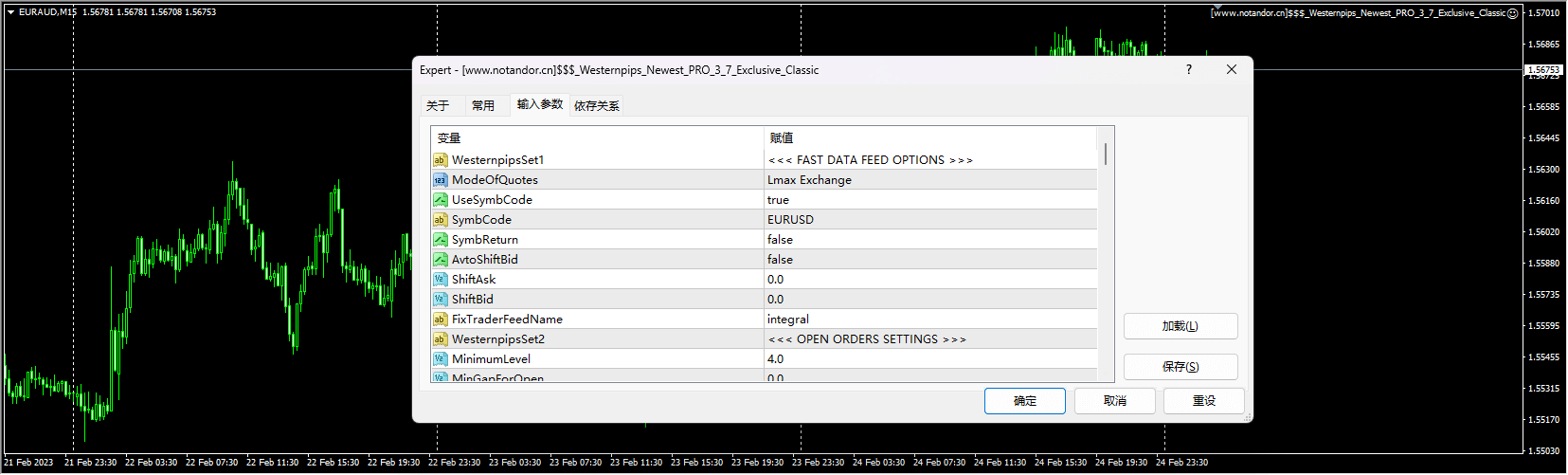The width and height of the screenshot is (1568, 475).
Task: Click the expert advisor icon on the chart's top-right
Action: point(1512,13)
